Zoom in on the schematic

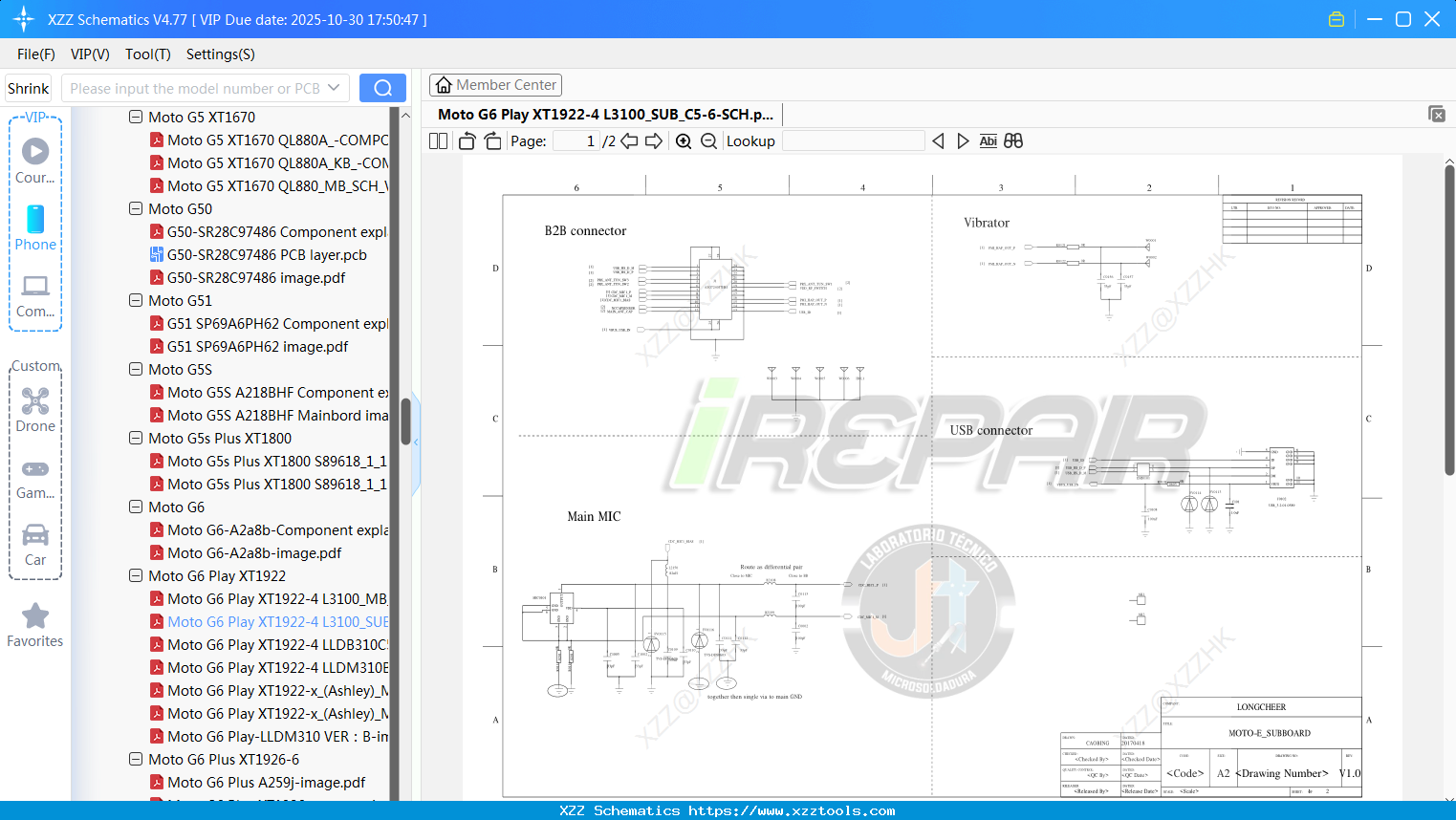point(684,141)
